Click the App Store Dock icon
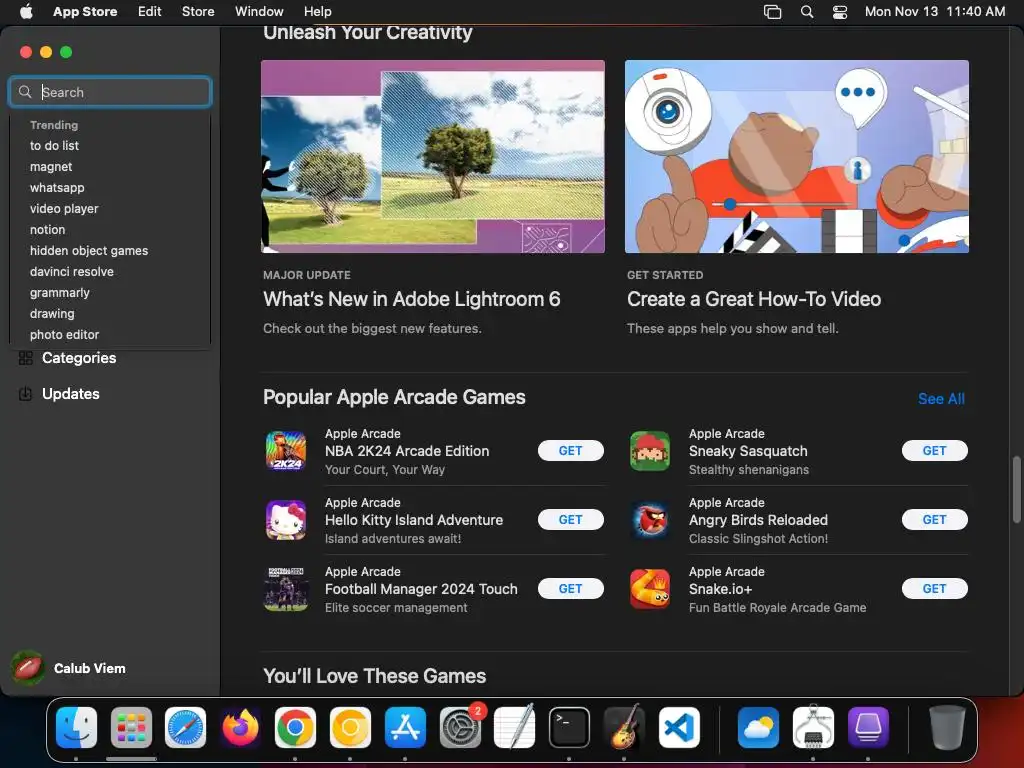1024x768 pixels. (x=405, y=727)
